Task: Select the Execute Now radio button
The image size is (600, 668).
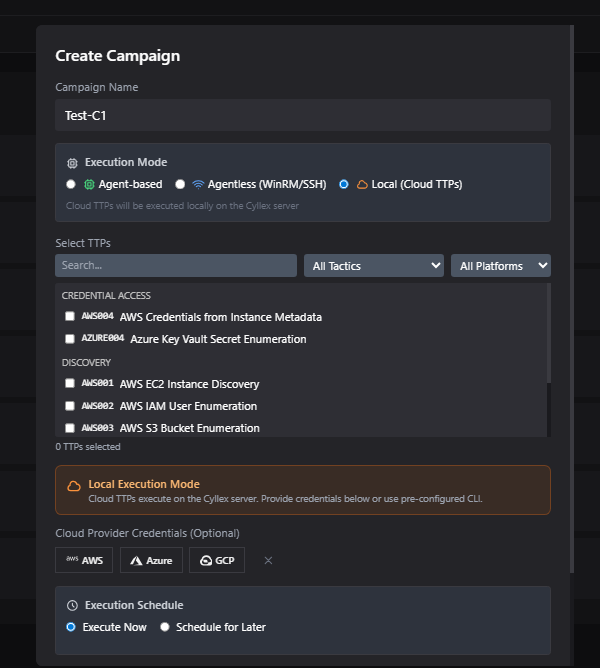Action: (71, 627)
